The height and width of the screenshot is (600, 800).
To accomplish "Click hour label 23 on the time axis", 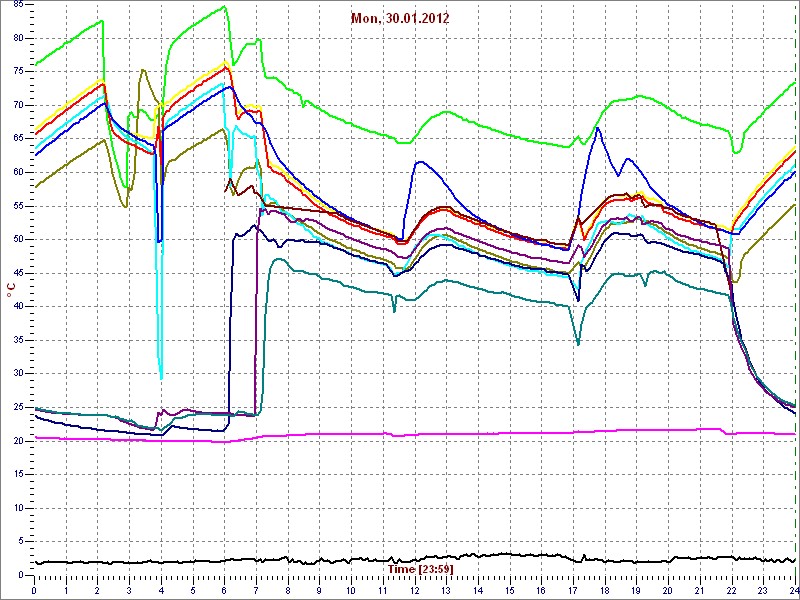I will [x=764, y=590].
